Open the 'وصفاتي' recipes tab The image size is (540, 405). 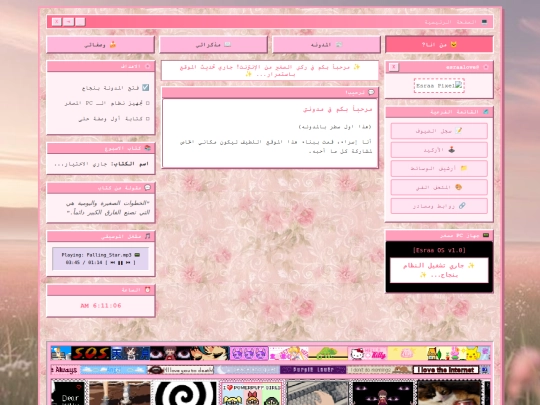coord(100,44)
